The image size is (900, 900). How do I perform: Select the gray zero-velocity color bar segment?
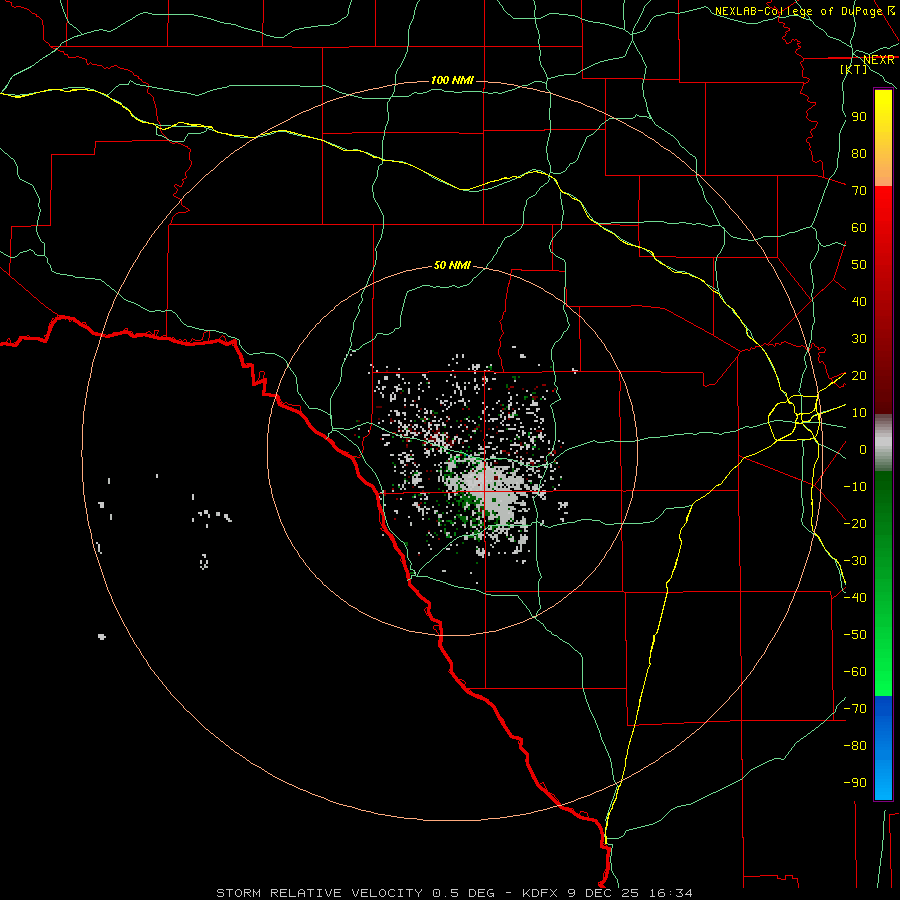[883, 442]
